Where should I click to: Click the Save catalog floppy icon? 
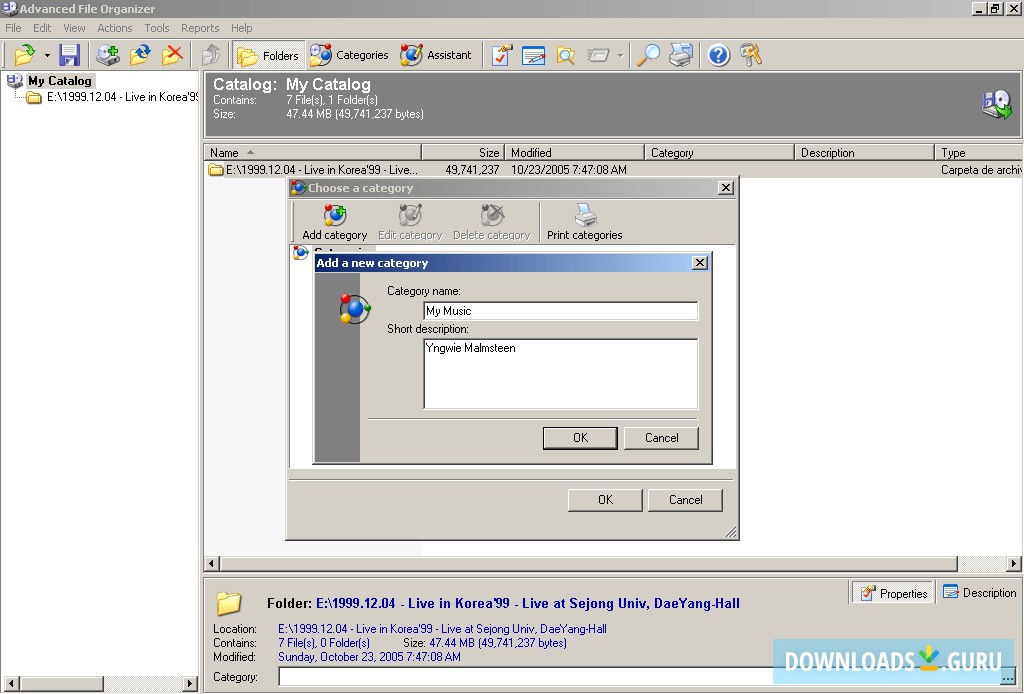click(69, 55)
